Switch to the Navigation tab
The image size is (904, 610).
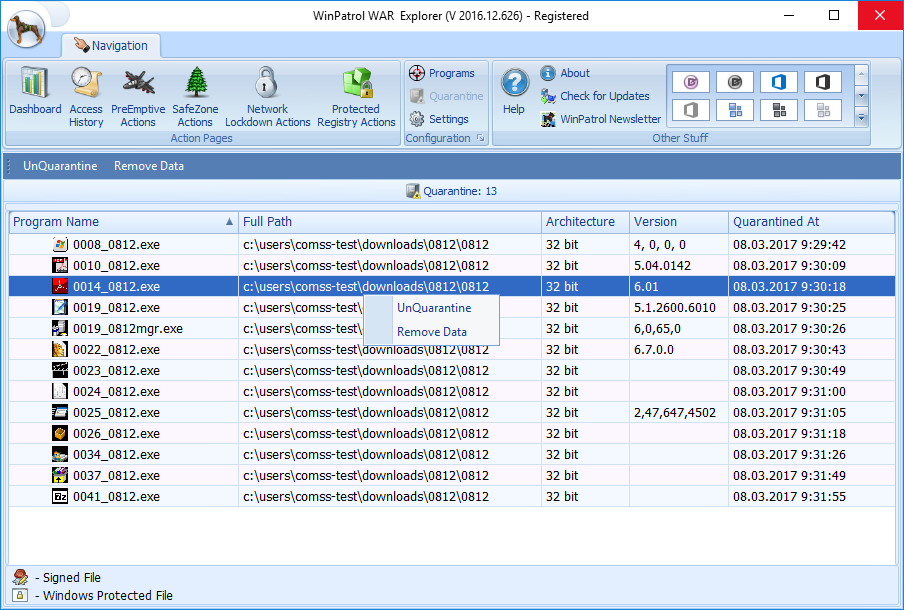coord(111,46)
